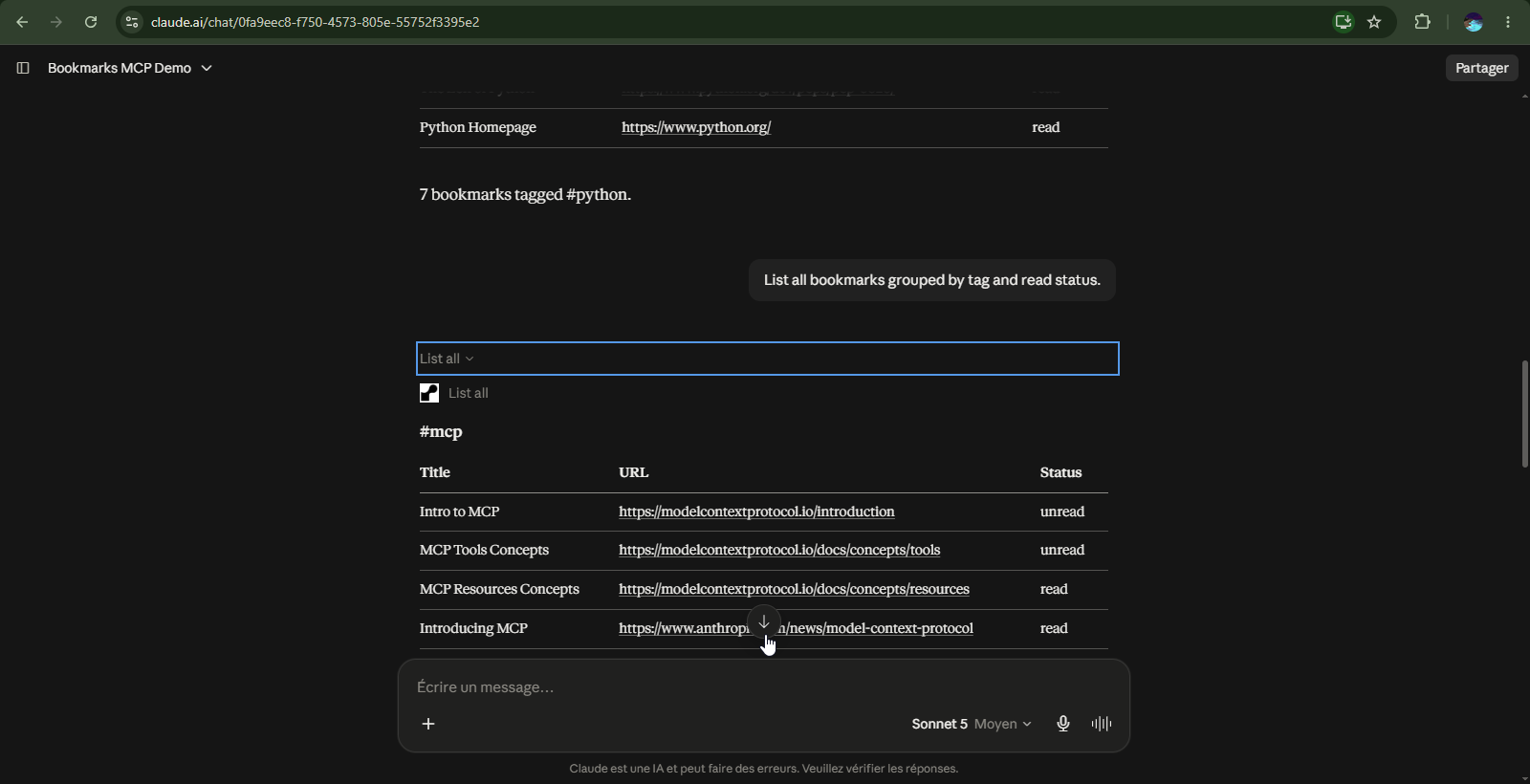The width and height of the screenshot is (1530, 784).
Task: Open the Intro to MCP introduction link
Action: click(756, 512)
